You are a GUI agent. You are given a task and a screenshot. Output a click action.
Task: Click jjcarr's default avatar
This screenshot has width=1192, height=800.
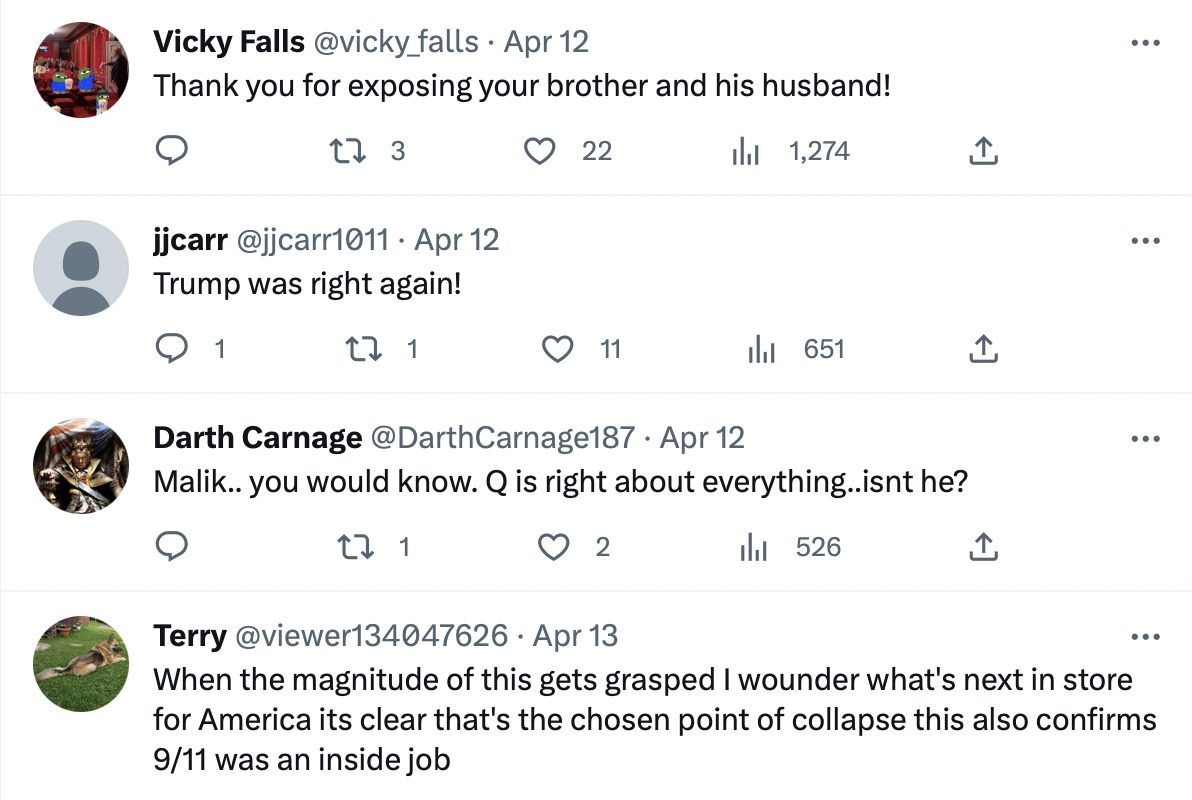tap(81, 268)
